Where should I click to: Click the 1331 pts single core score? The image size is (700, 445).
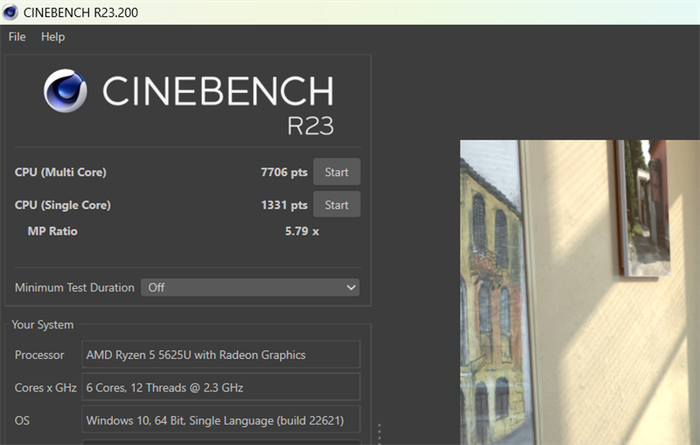click(x=283, y=205)
